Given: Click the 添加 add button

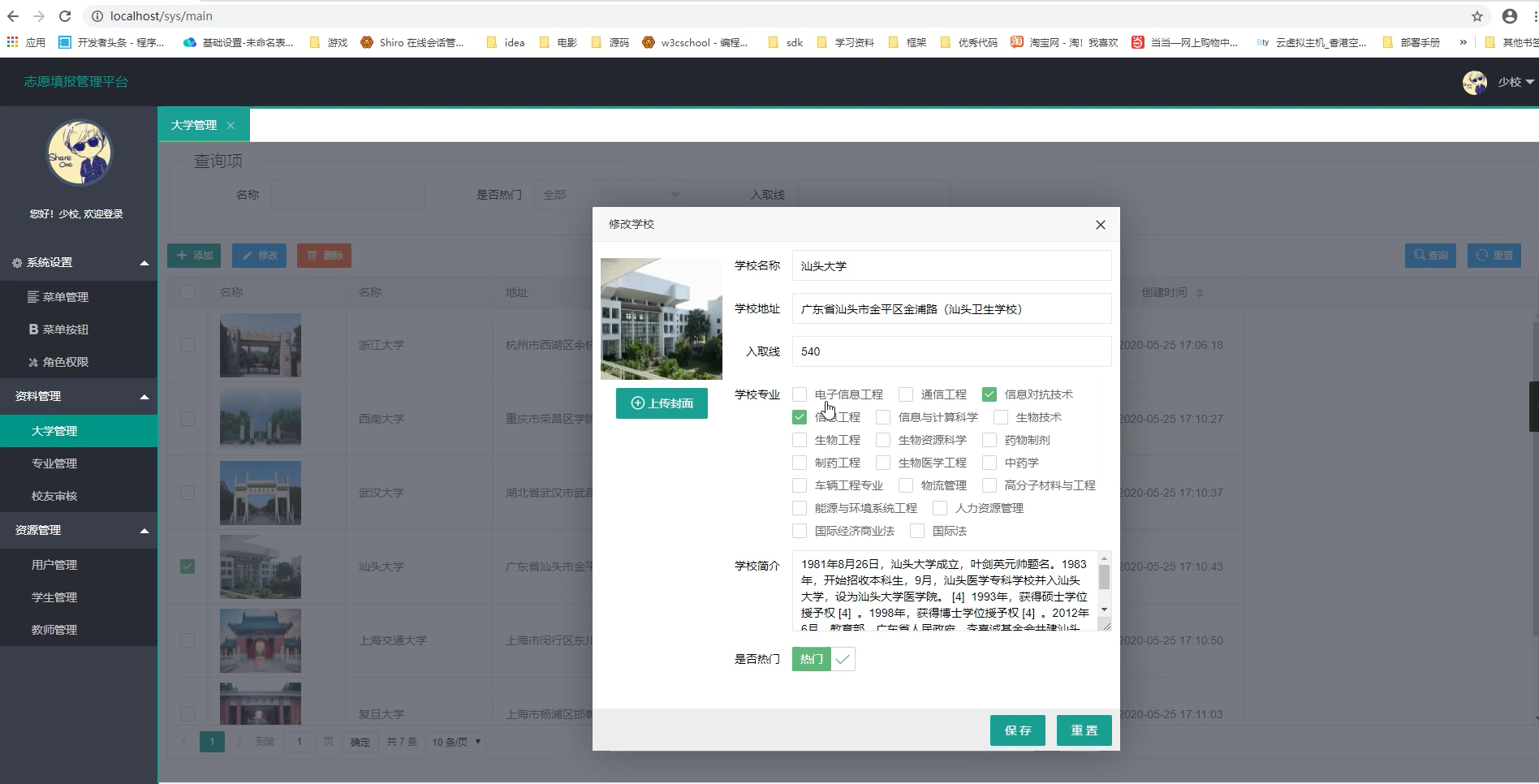Looking at the screenshot, I should pos(194,256).
